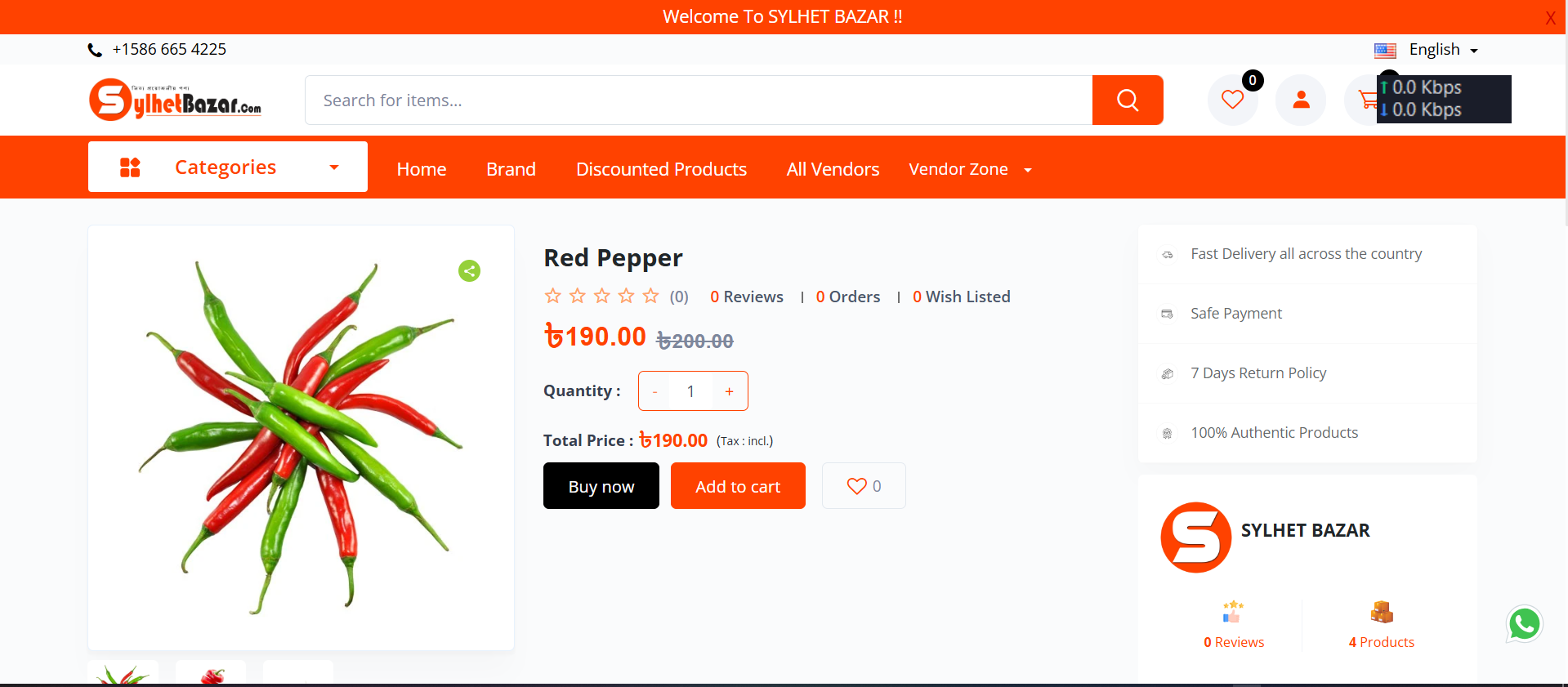Click Add to cart button

[x=738, y=486]
